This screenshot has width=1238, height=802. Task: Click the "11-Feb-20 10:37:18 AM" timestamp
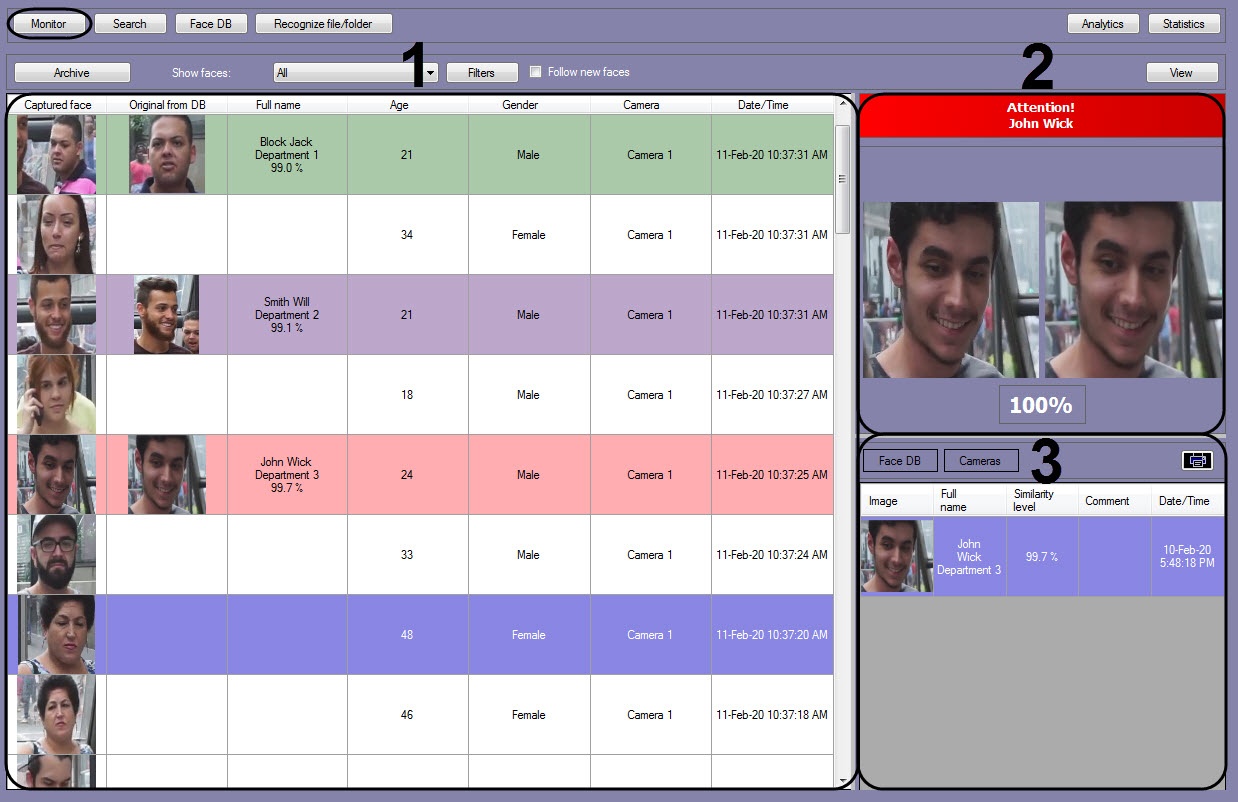(772, 715)
